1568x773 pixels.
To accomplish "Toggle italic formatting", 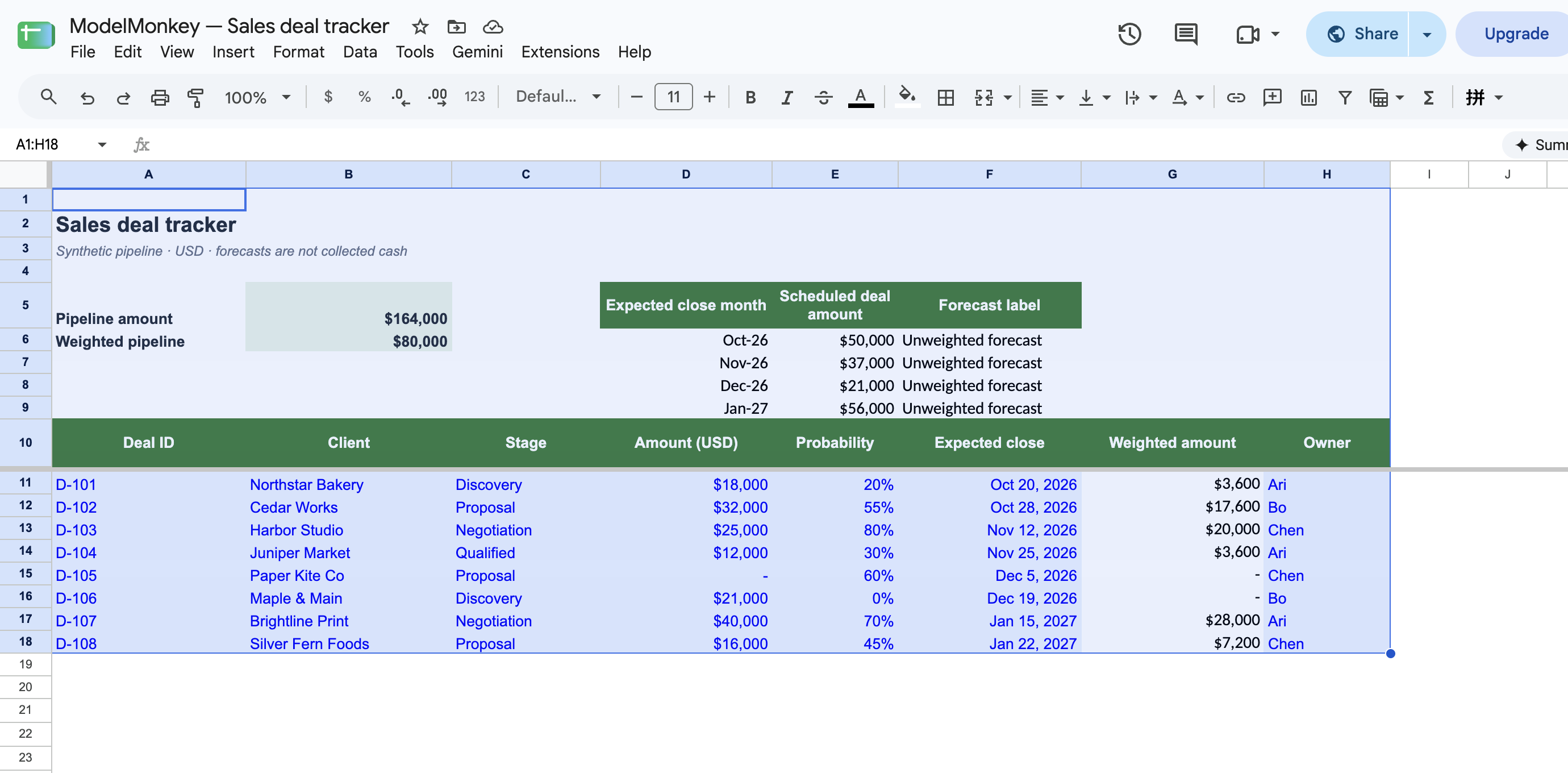I will click(786, 97).
